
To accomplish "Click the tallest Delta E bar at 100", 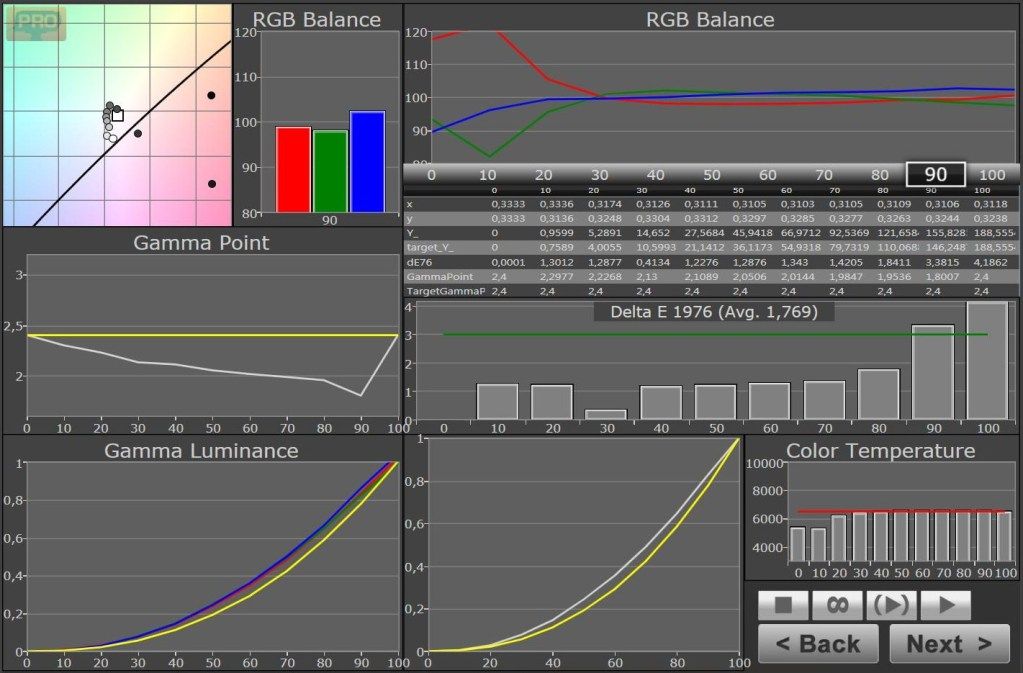I will [x=987, y=360].
